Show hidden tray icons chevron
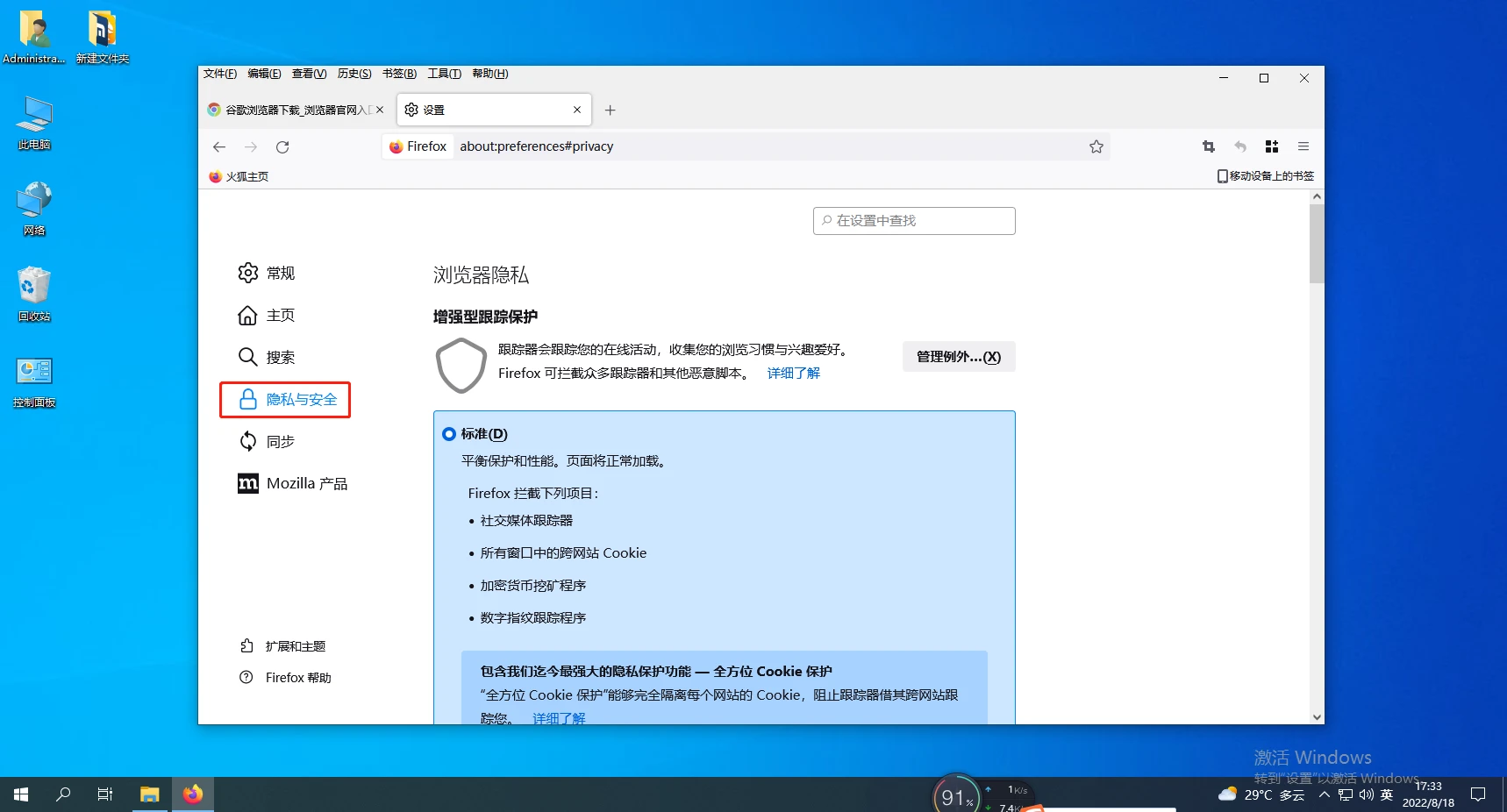 coord(1325,794)
